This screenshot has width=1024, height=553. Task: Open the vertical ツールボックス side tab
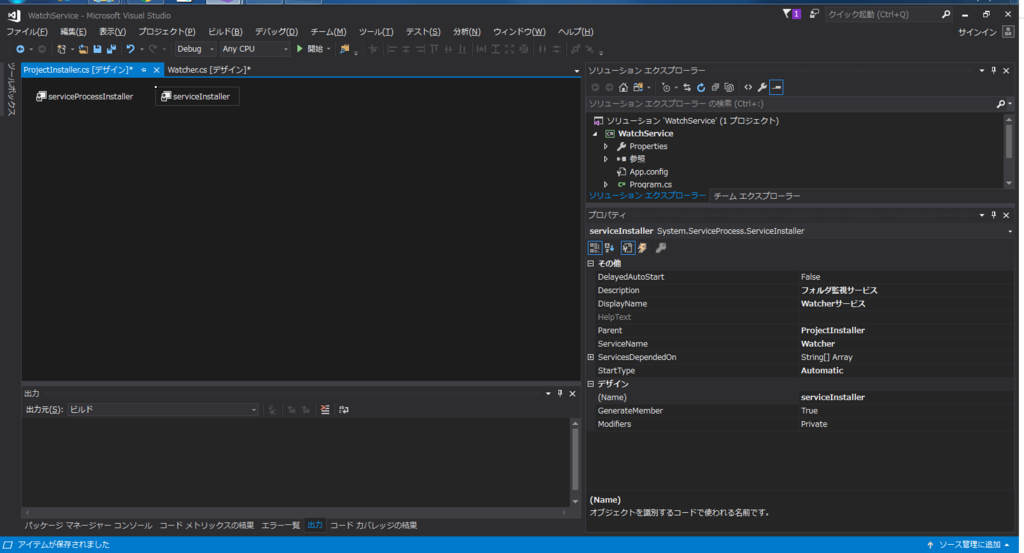11,89
